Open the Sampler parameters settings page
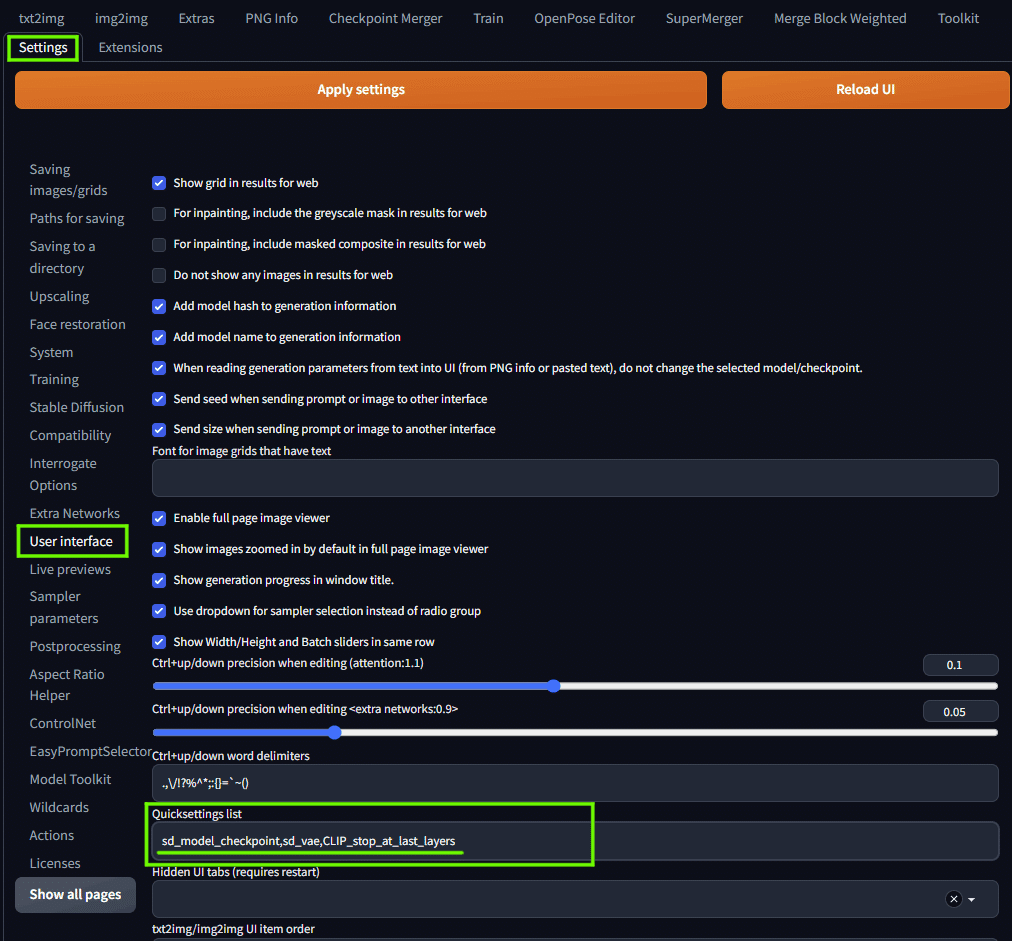1012x941 pixels. (x=64, y=607)
